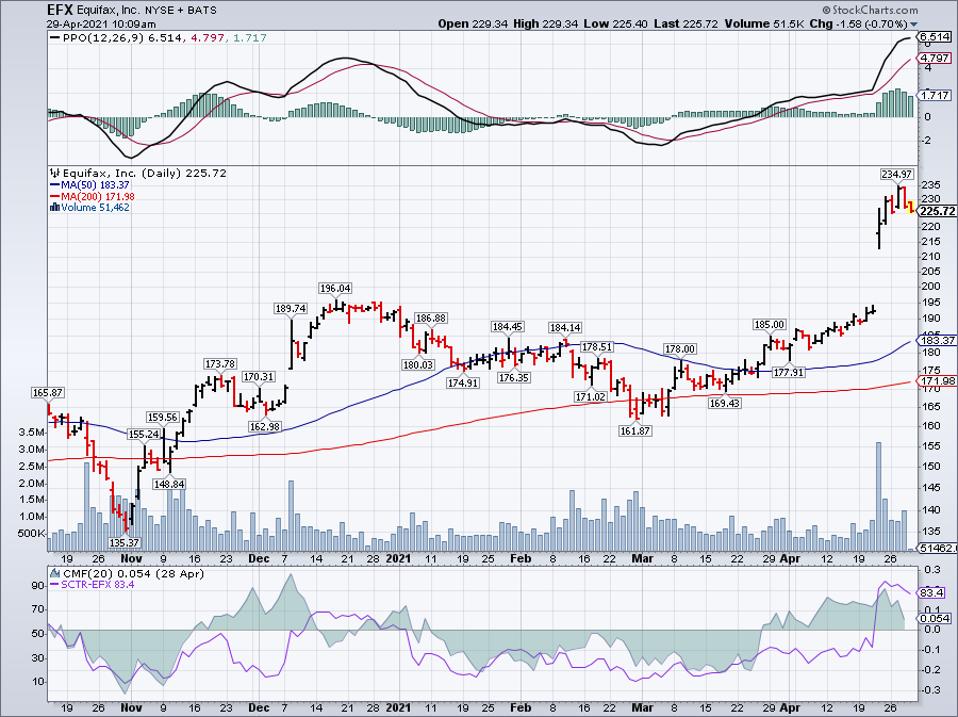Click the 3.5M volume axis label

coord(32,432)
